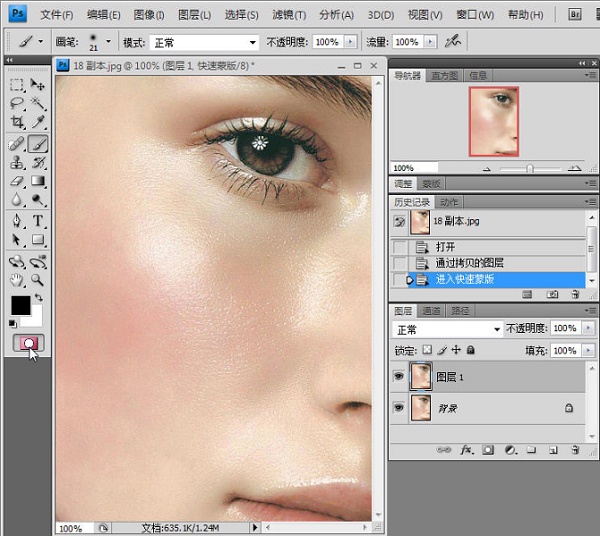Screen dimensions: 600x536
Task: Select the Hand tool
Action: (x=16, y=280)
